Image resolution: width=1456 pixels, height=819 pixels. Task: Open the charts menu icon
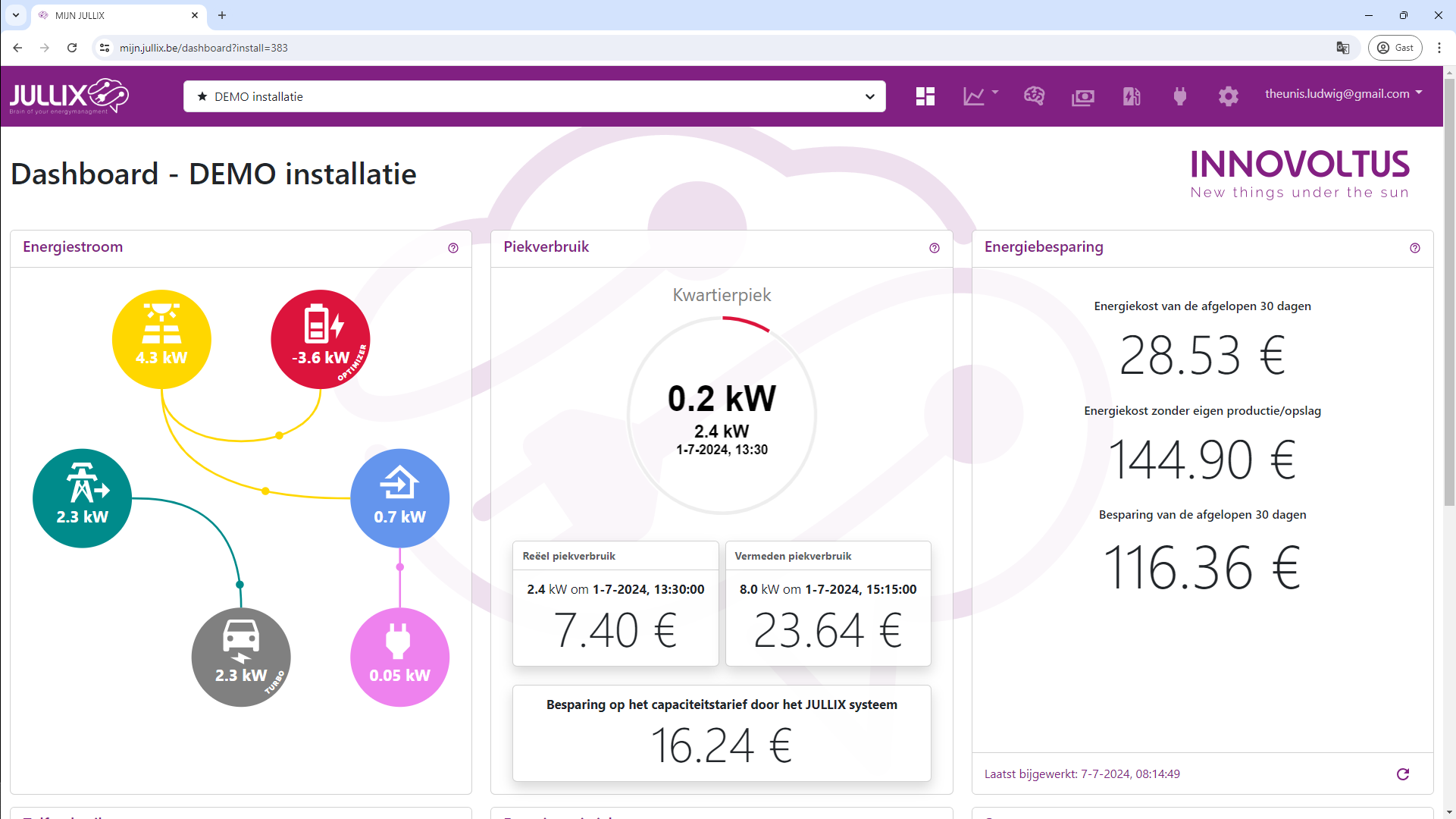click(x=980, y=96)
